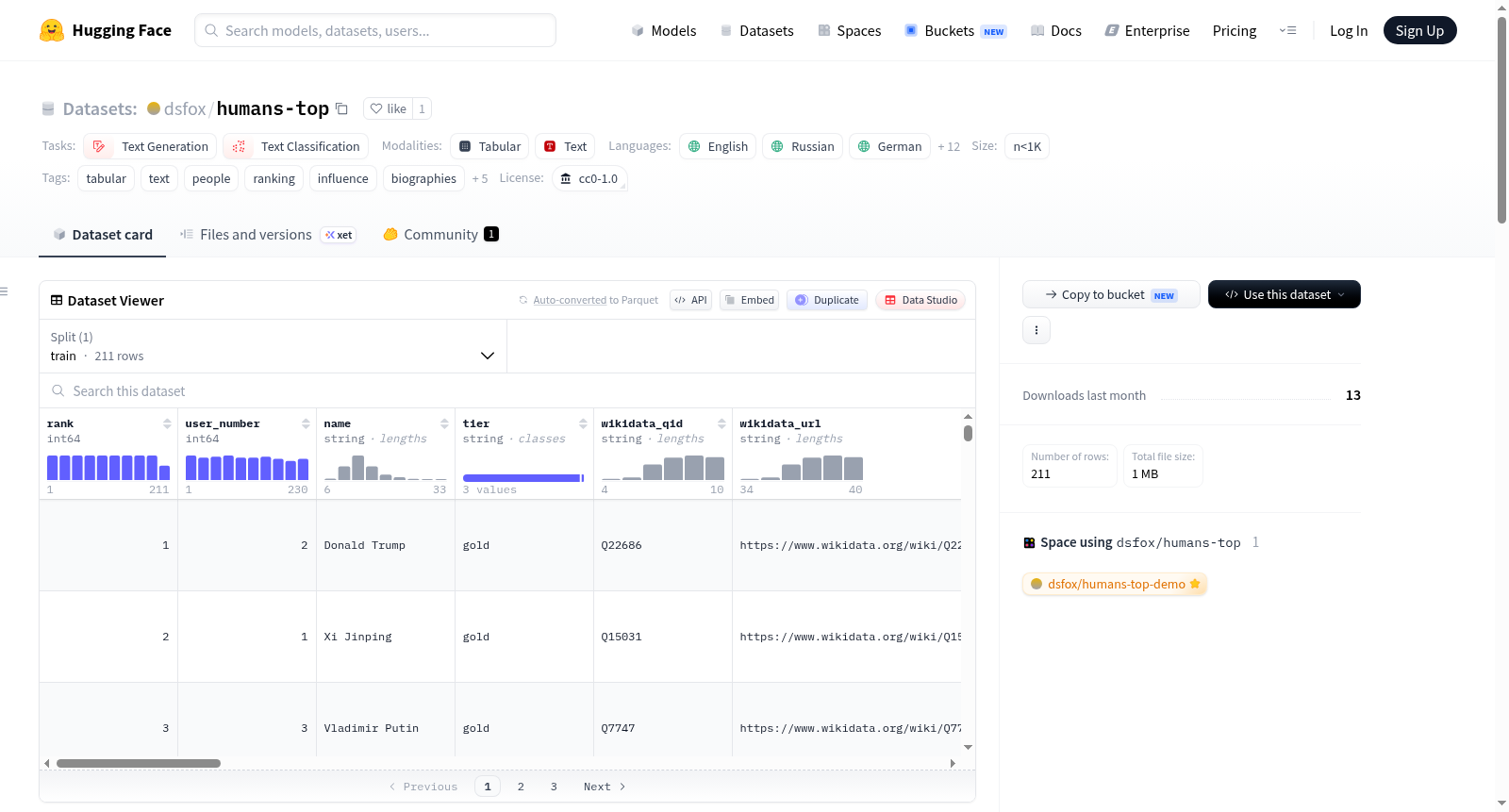Click the cc0-1.0 license tag
Viewport: 1509px width, 812px height.
(589, 178)
